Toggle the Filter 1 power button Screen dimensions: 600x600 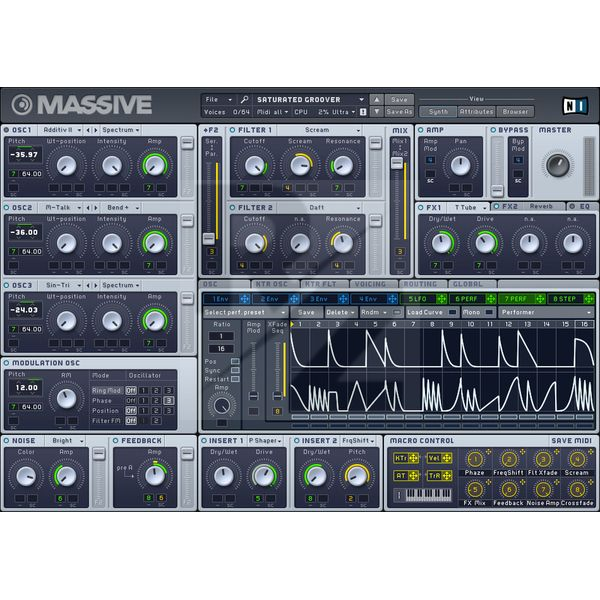(x=232, y=130)
